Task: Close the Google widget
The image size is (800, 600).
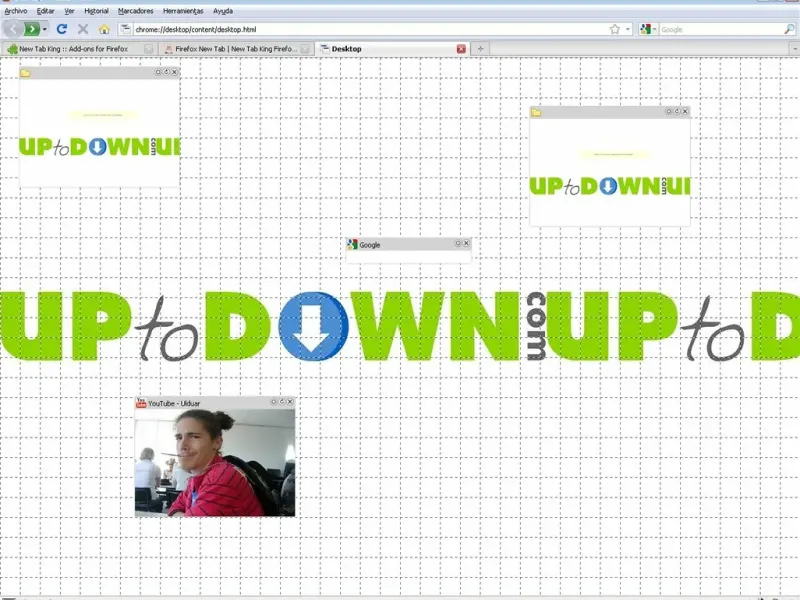Action: click(466, 243)
